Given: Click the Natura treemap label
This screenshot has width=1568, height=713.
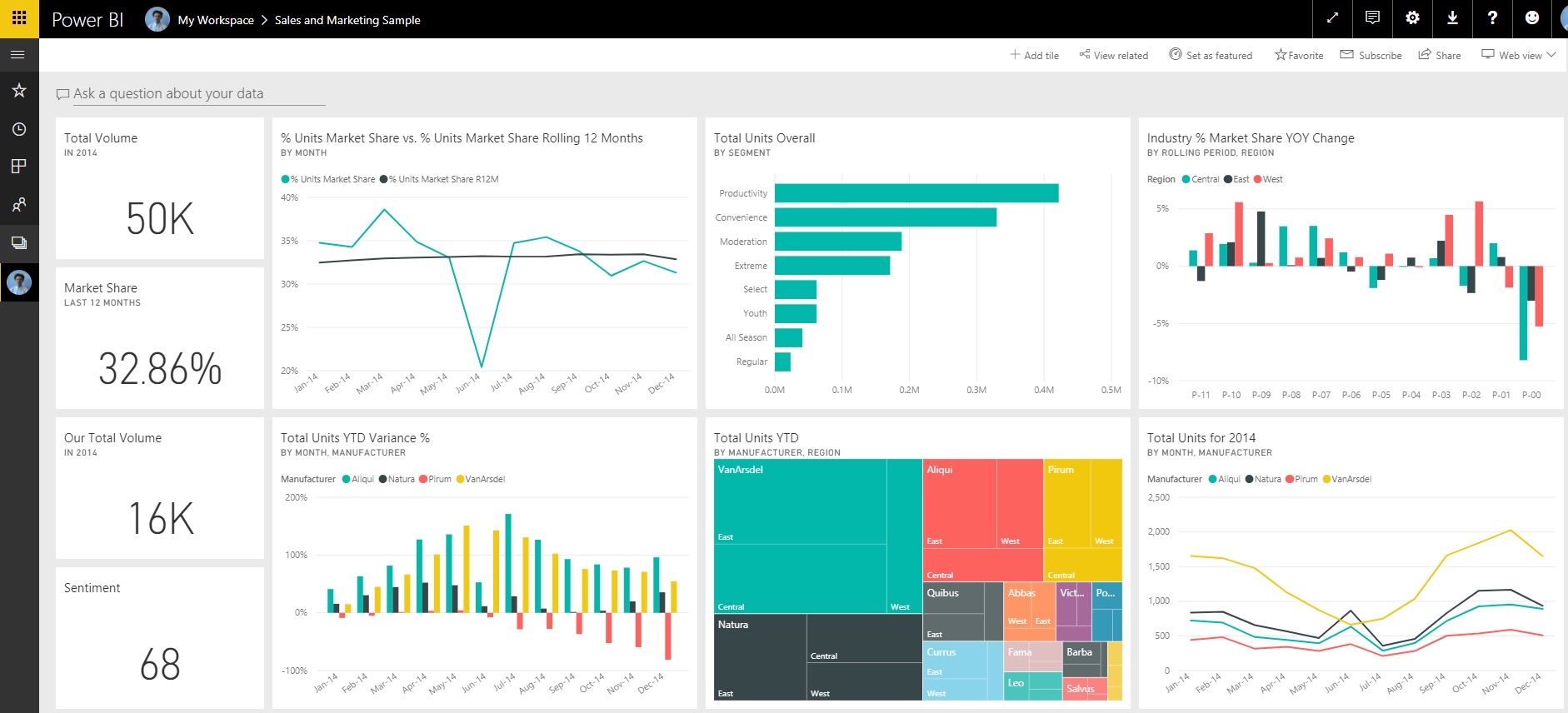Looking at the screenshot, I should pos(733,625).
